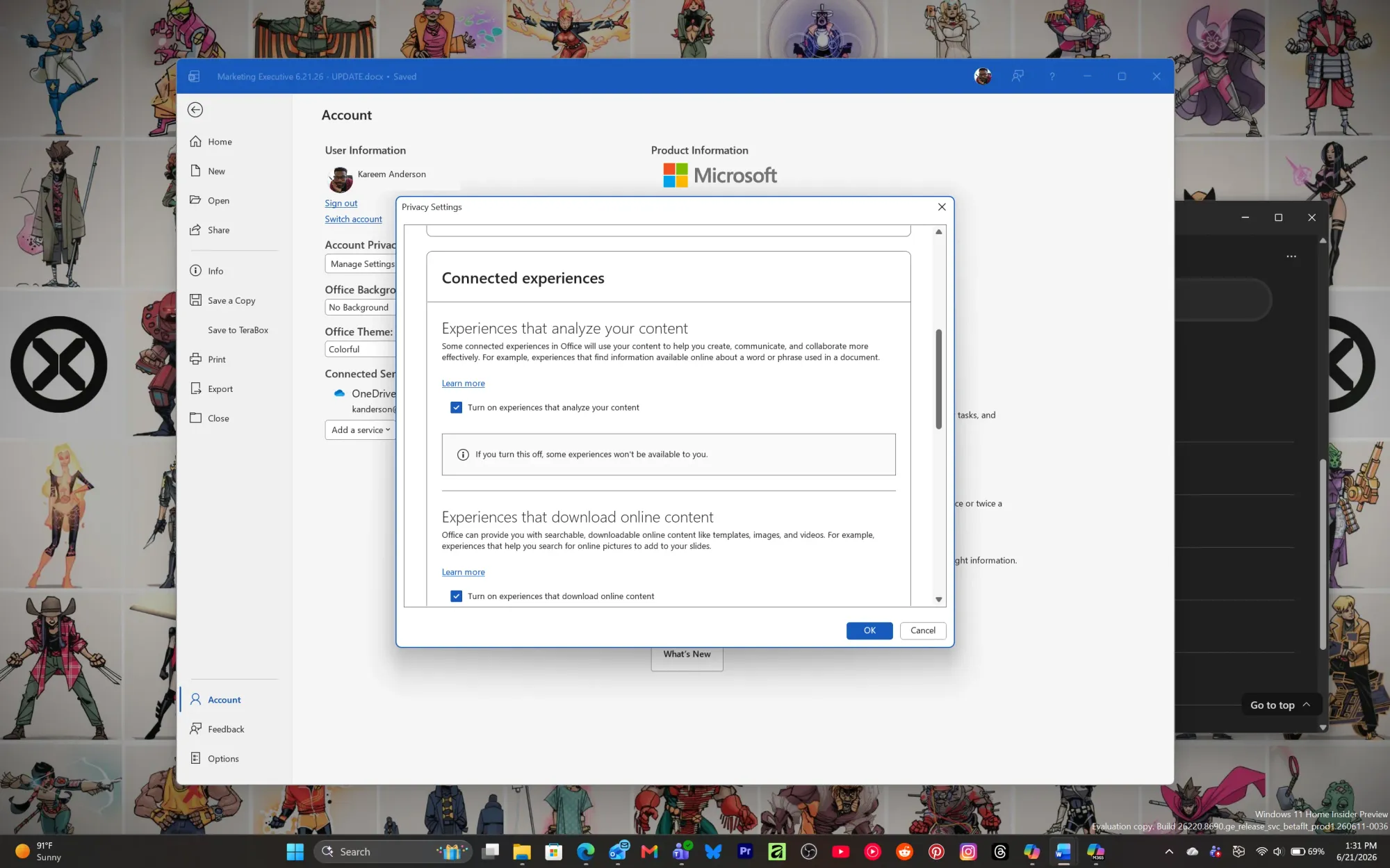
Task: Launch Adobe Premiere Pro from the taskbar
Action: (745, 851)
